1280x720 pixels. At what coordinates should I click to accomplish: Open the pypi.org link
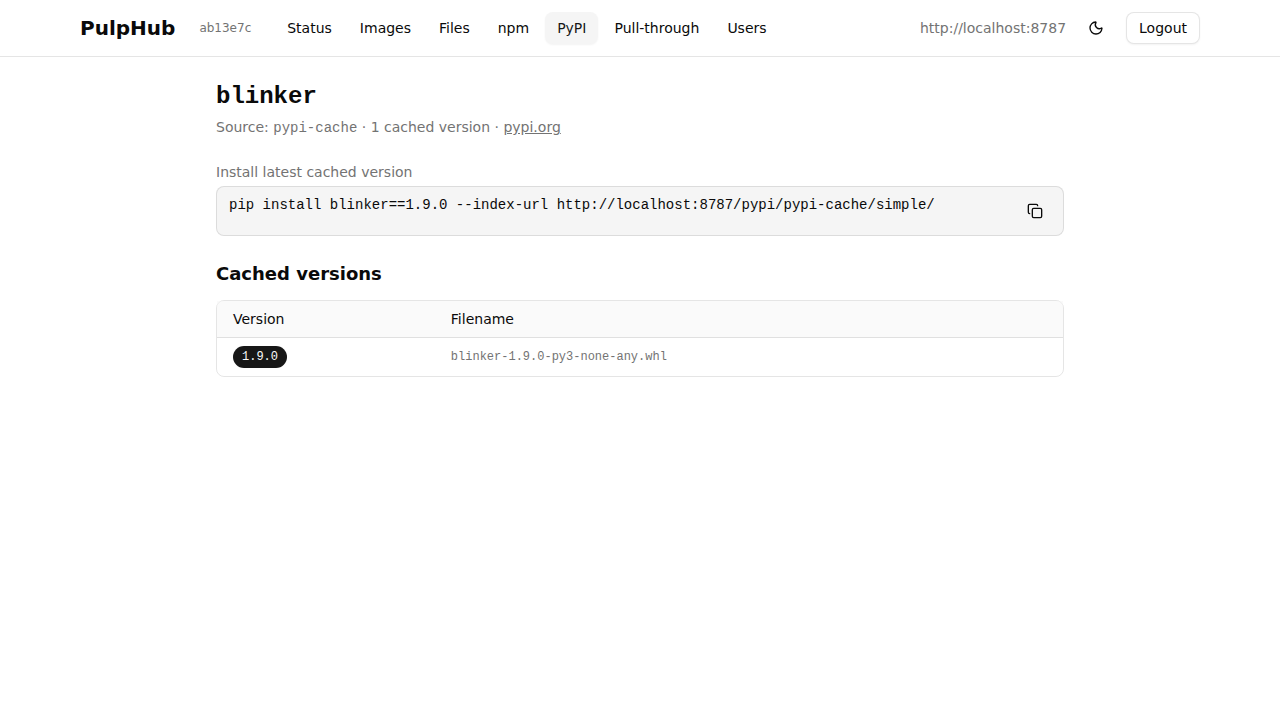tap(531, 127)
